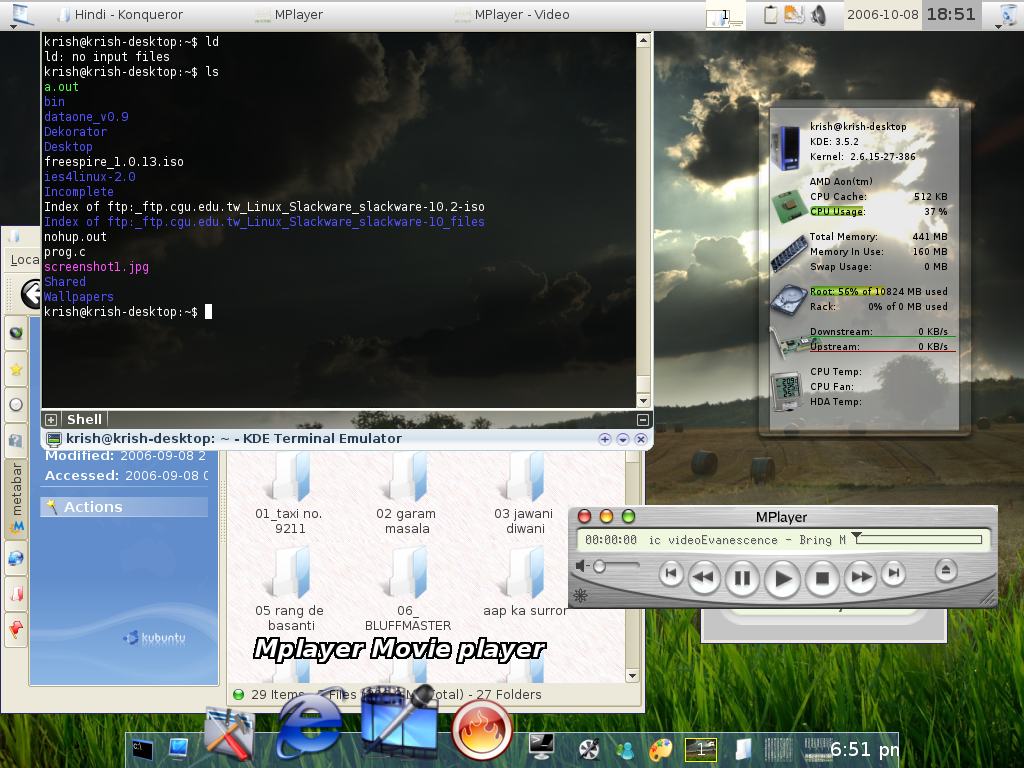
Task: Click 'CPU Usage' in system monitor widget
Action: [x=837, y=212]
